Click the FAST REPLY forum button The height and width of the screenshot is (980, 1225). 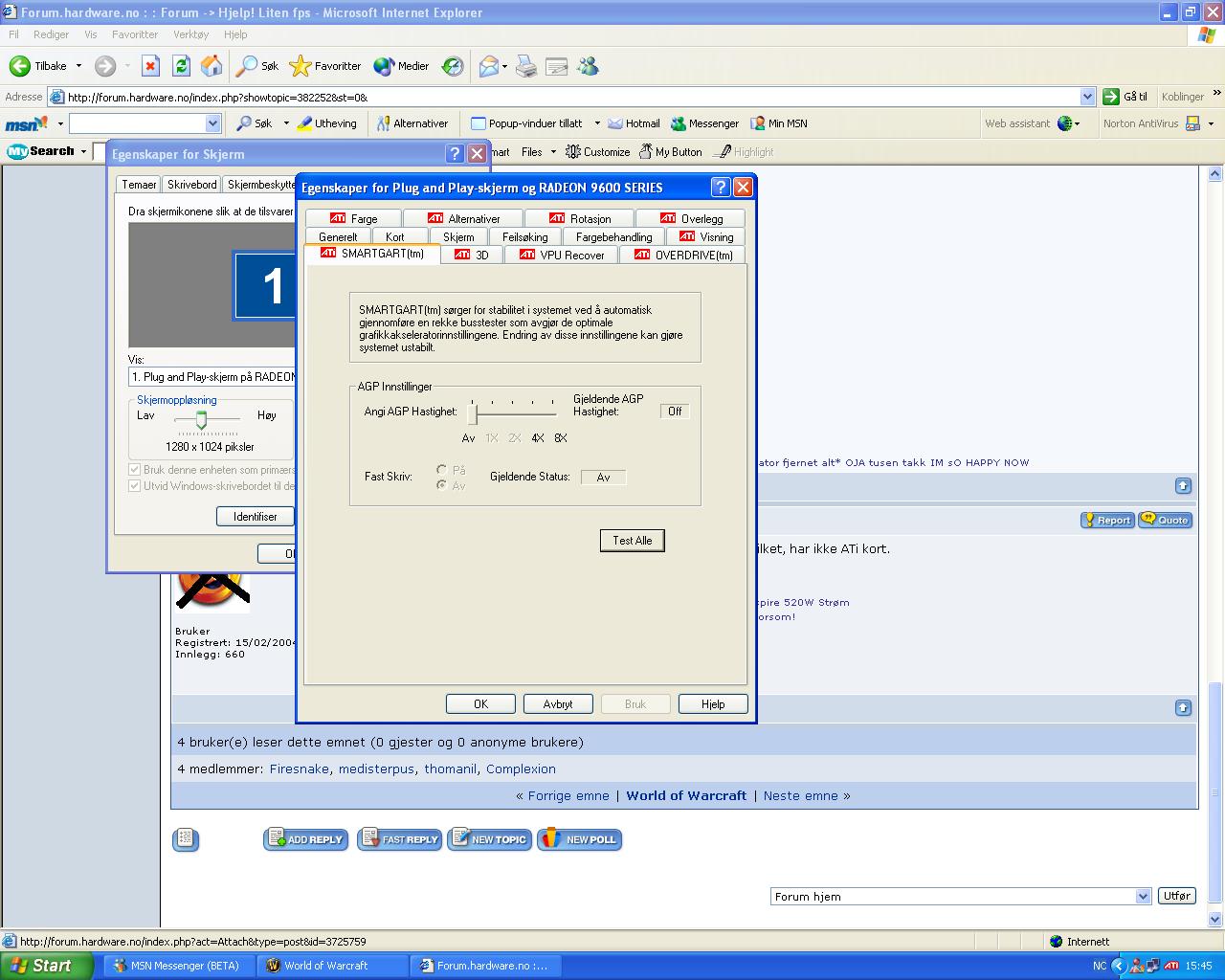400,839
